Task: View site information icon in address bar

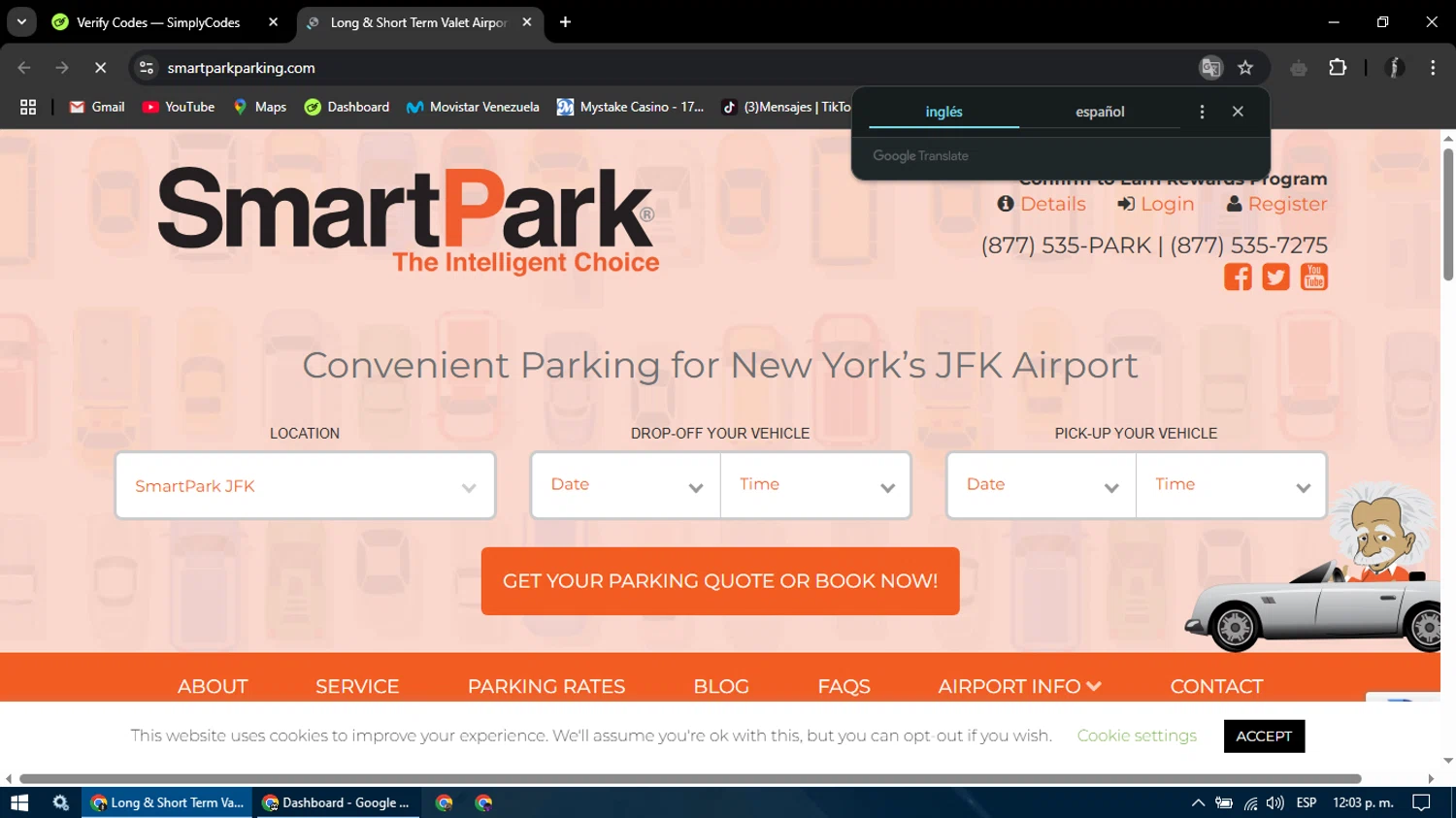Action: 147,68
